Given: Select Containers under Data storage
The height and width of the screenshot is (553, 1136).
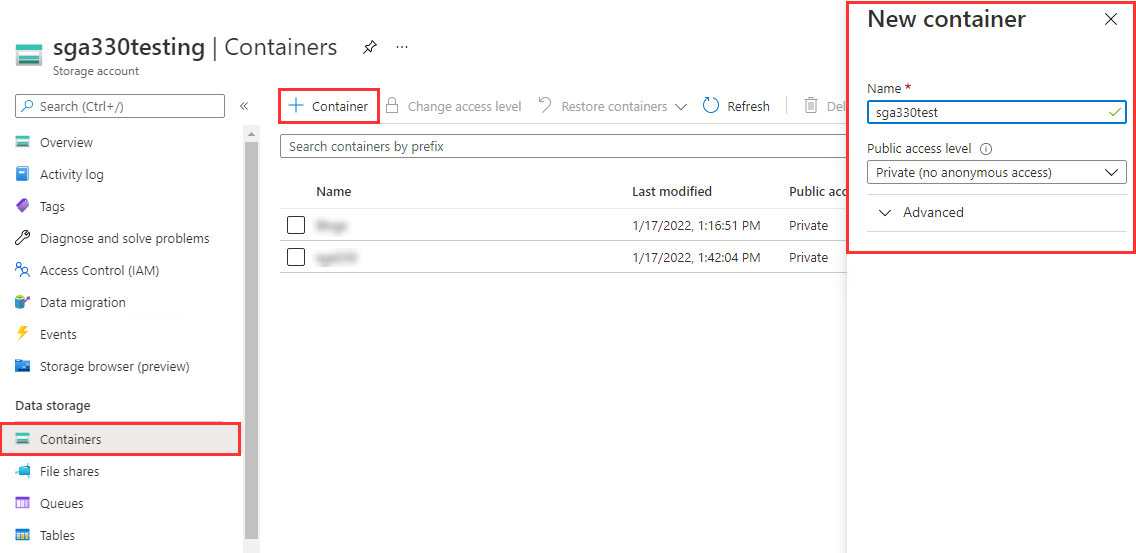Looking at the screenshot, I should (120, 439).
